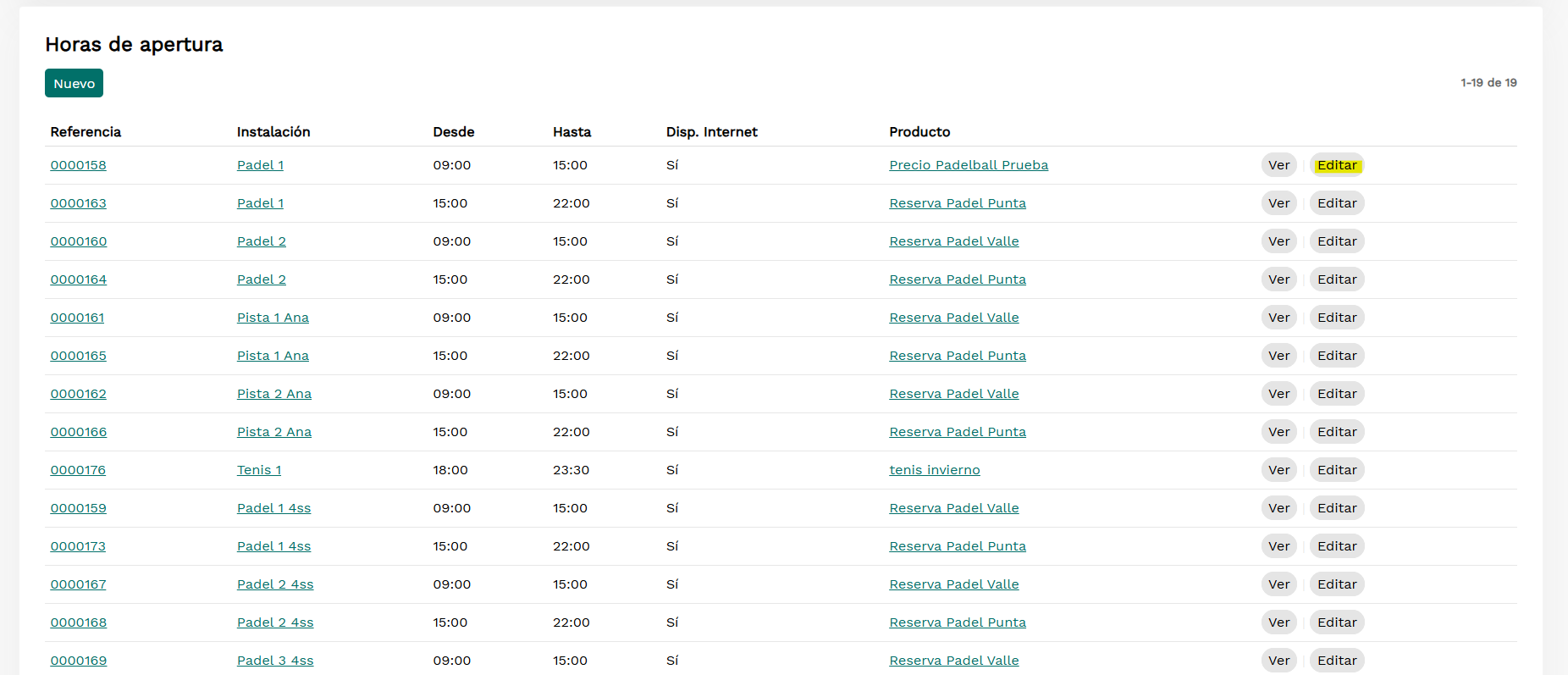Open Padel 2 installation in row 0000164
The image size is (1568, 675).
click(261, 279)
